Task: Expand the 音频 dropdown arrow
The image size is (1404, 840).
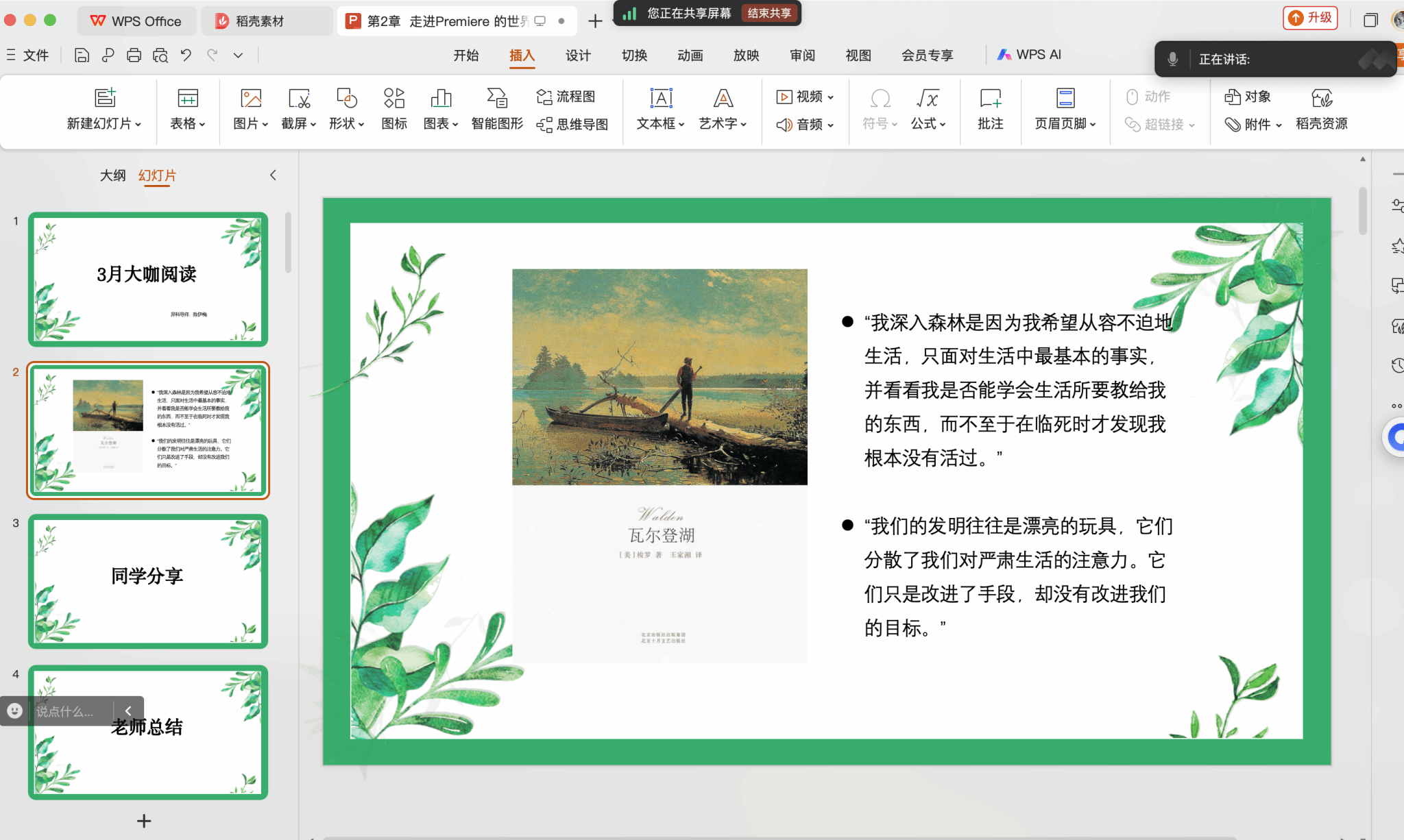Action: (x=831, y=125)
